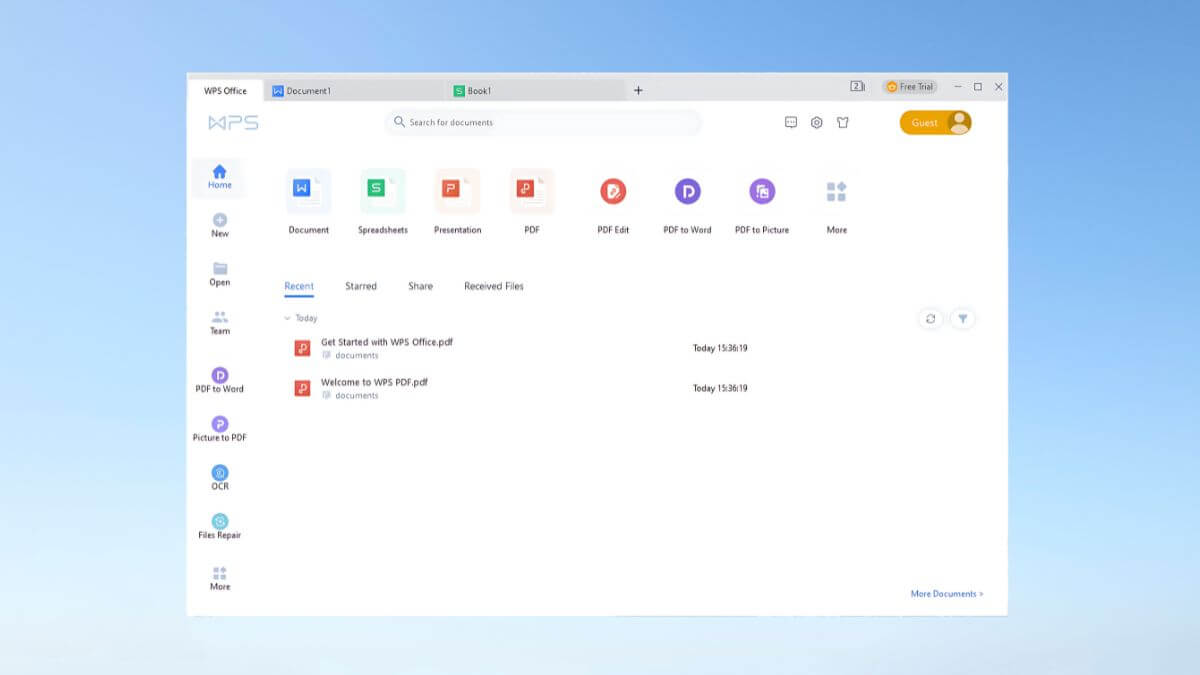Open the Picture to PDF sidebar tool
The width and height of the screenshot is (1200, 675).
click(219, 424)
